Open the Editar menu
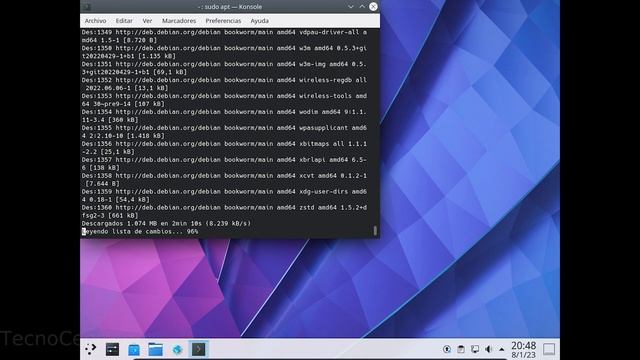Viewport: 640px width, 360px height. point(124,21)
